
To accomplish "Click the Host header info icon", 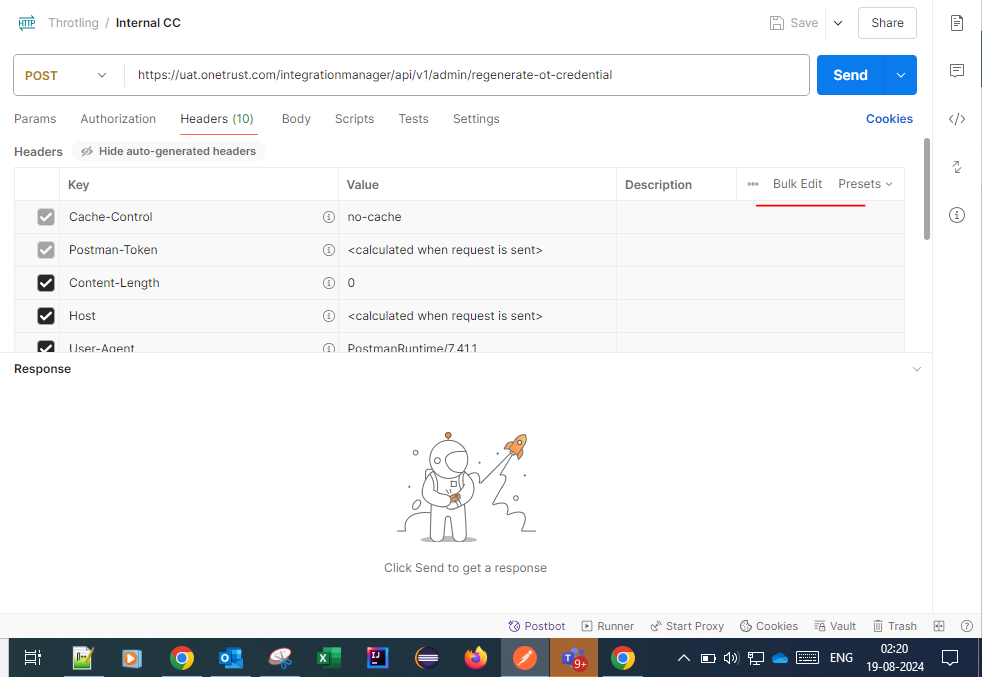I will click(328, 316).
